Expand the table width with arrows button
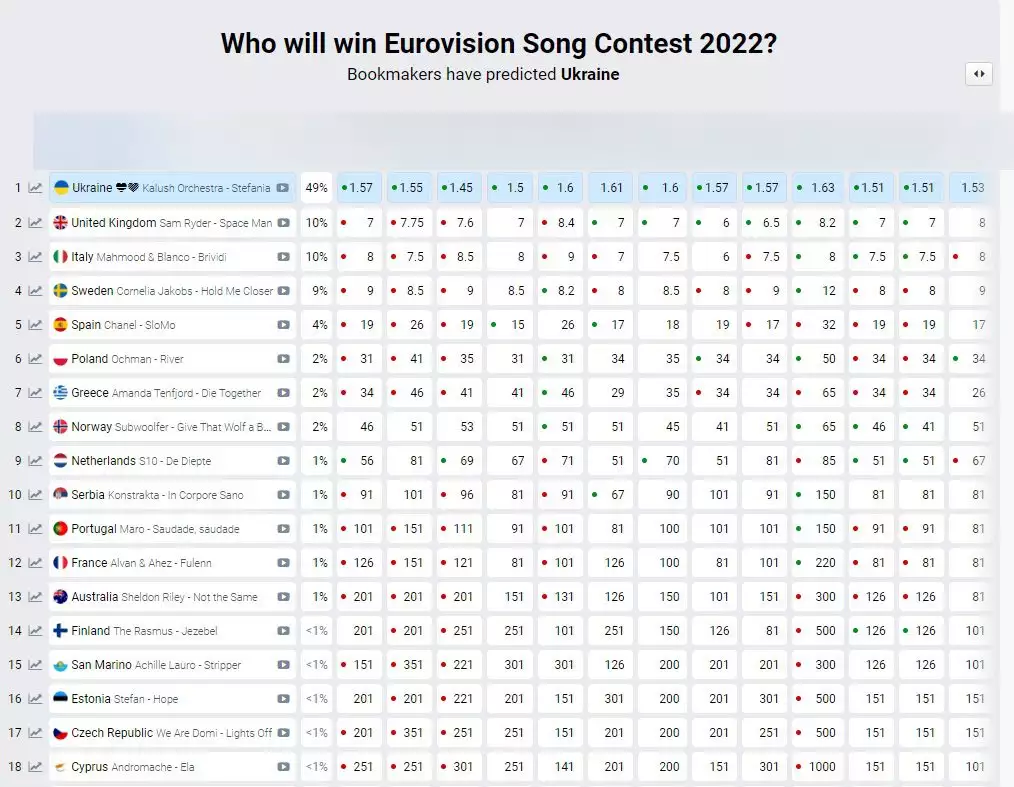The width and height of the screenshot is (1014, 787). (x=978, y=73)
